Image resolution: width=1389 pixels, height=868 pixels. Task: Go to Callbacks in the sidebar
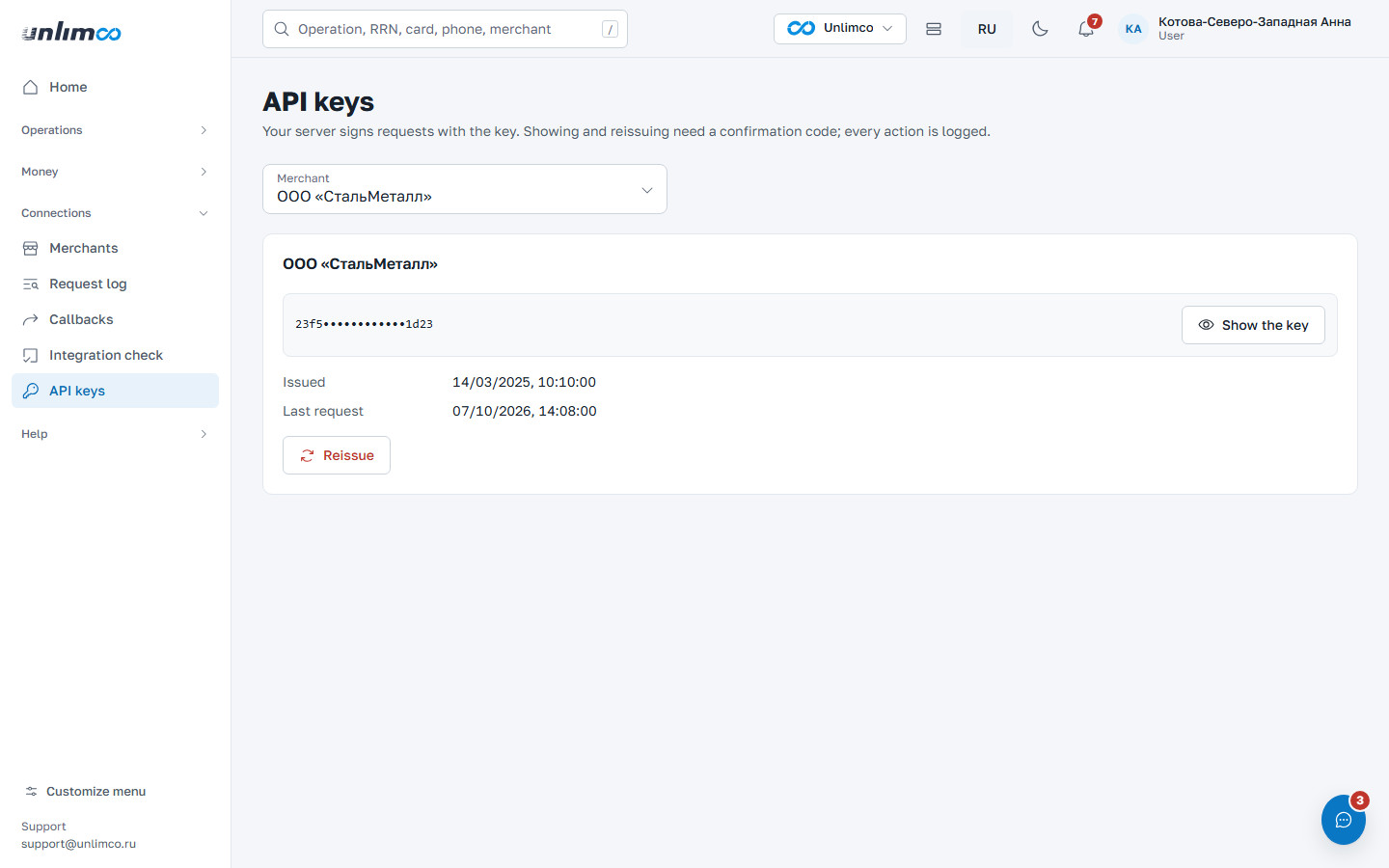[115, 319]
